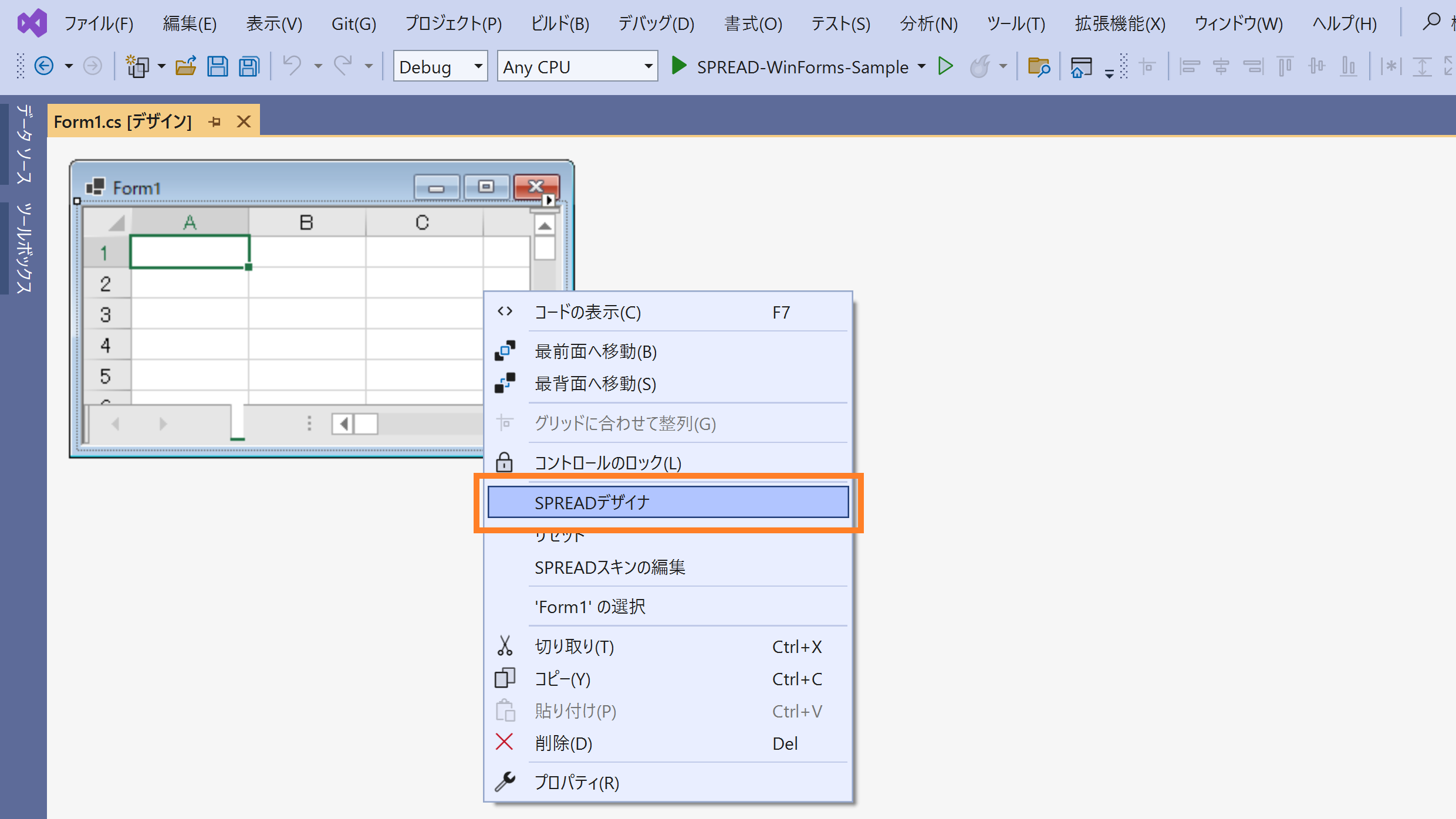Undo the last action

pos(292,66)
